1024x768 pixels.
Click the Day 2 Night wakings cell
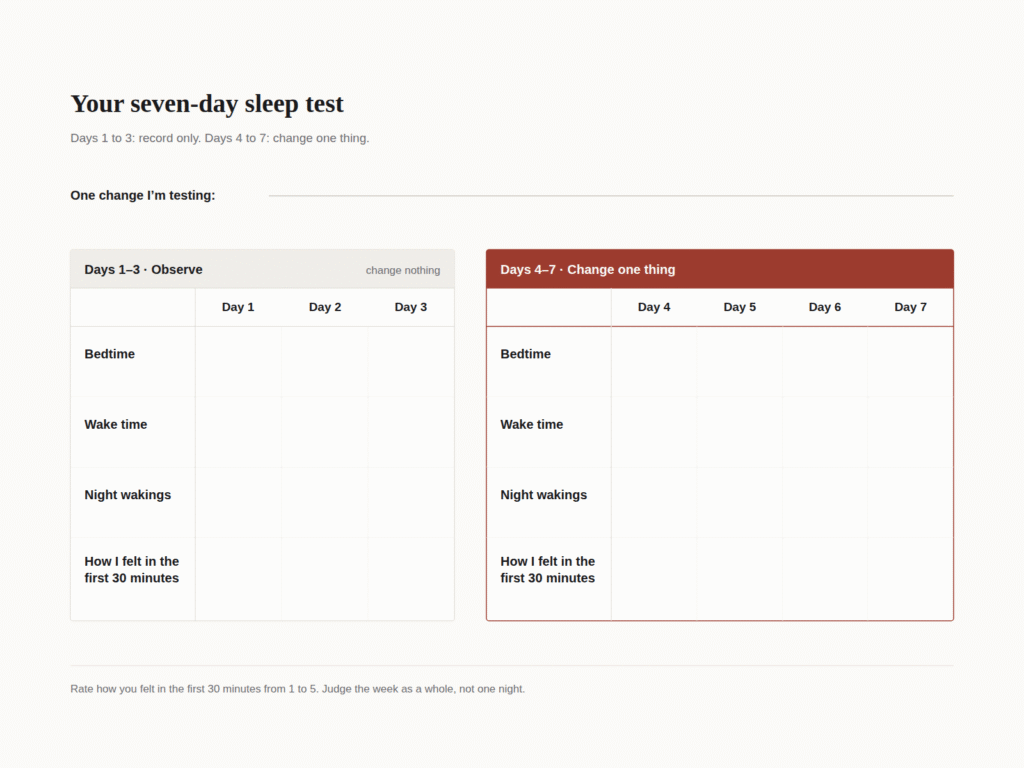click(325, 503)
